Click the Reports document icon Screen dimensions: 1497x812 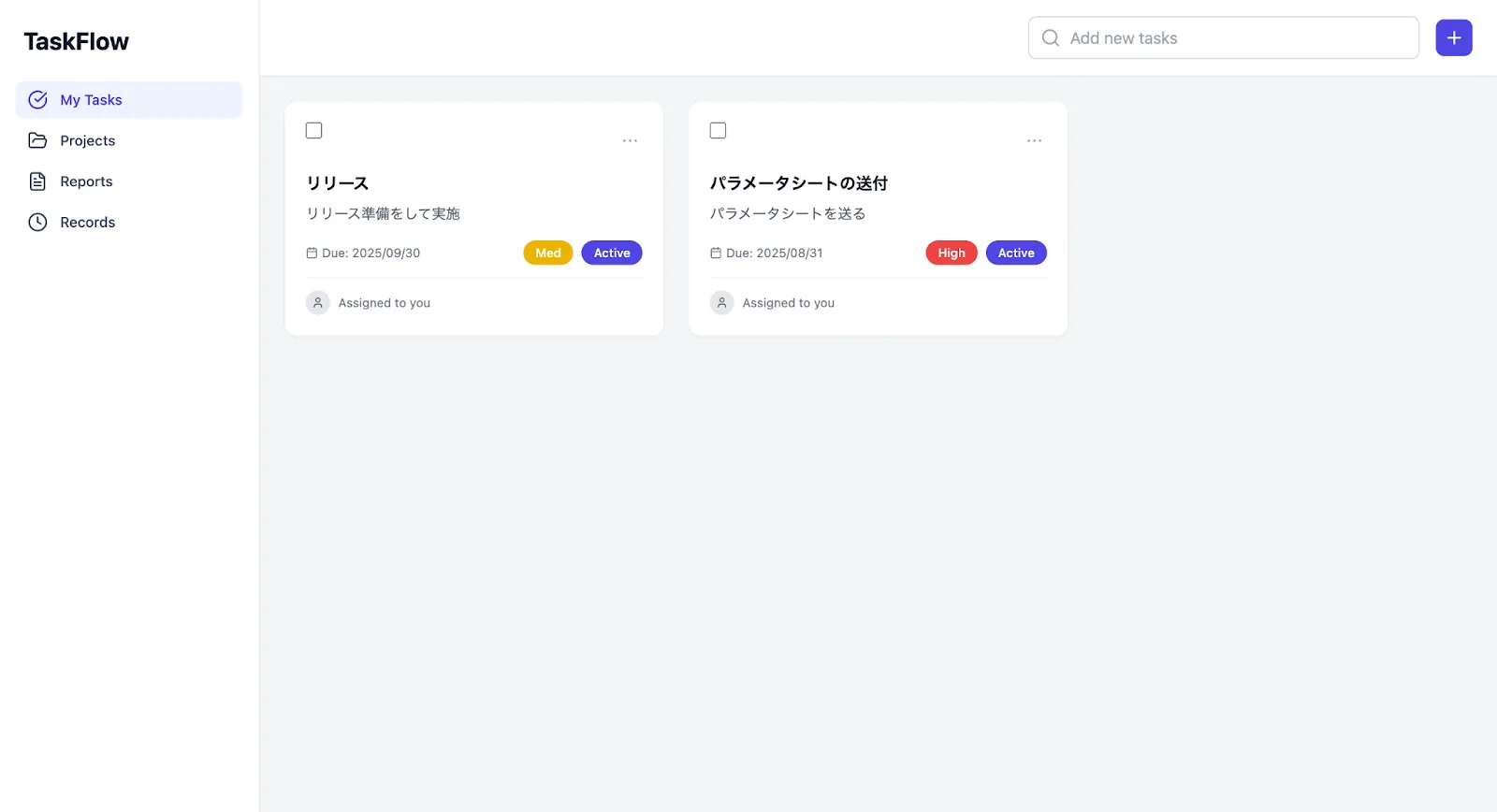[37, 181]
